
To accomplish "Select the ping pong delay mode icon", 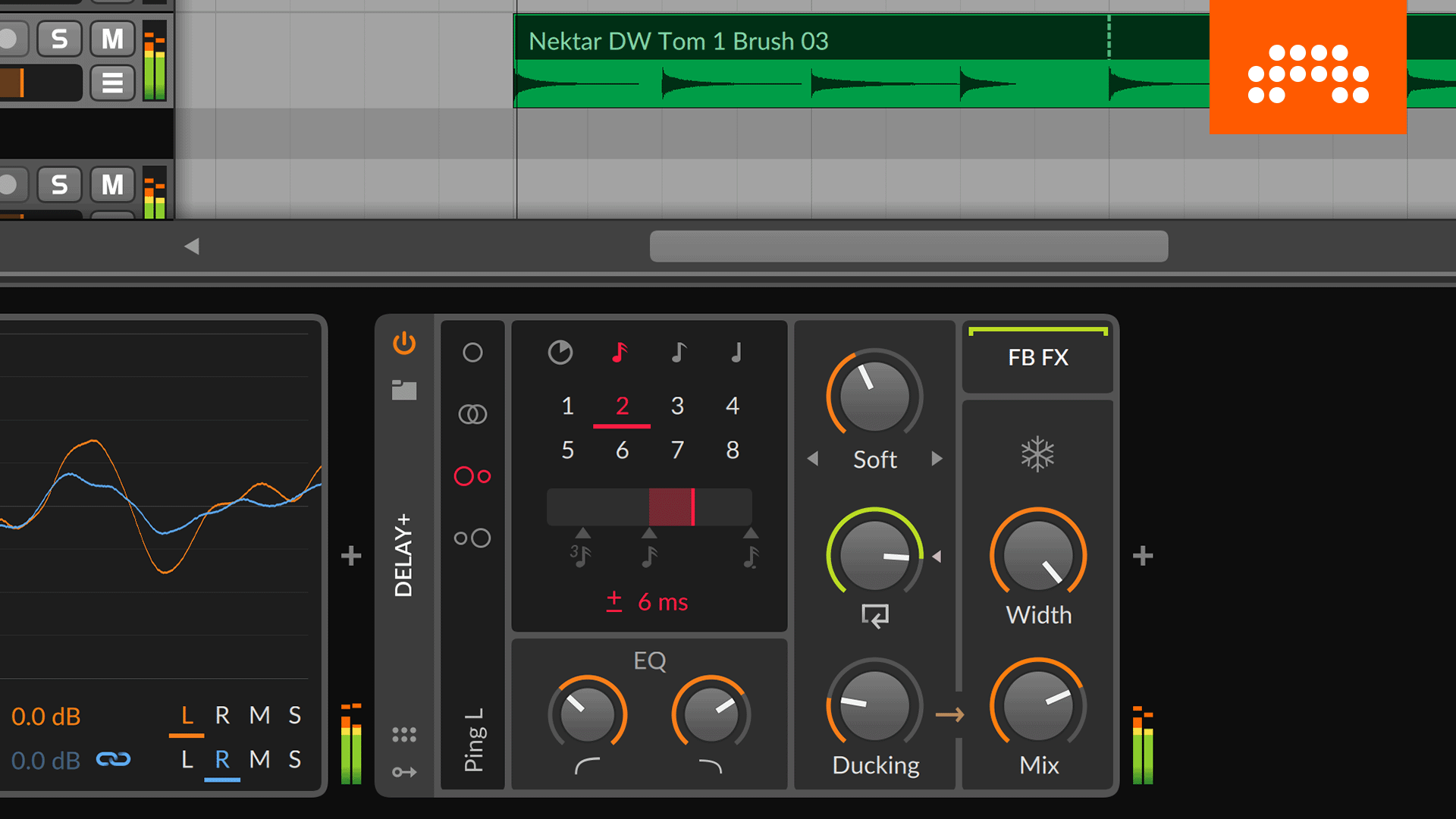I will (470, 476).
